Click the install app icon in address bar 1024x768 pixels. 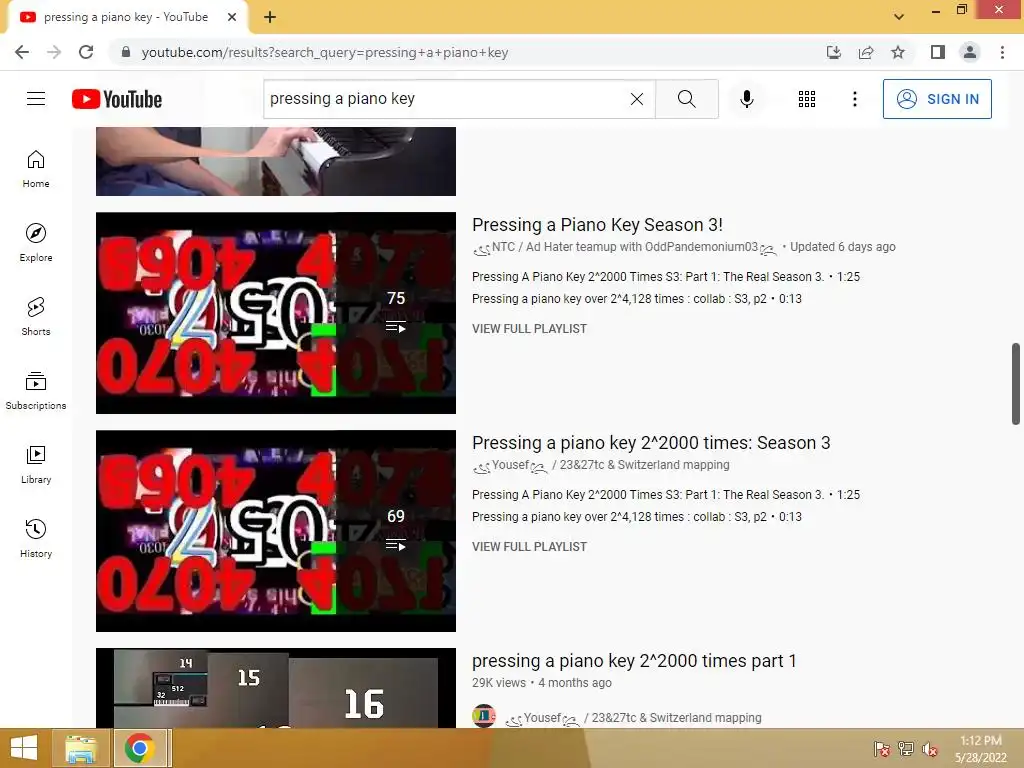point(833,52)
